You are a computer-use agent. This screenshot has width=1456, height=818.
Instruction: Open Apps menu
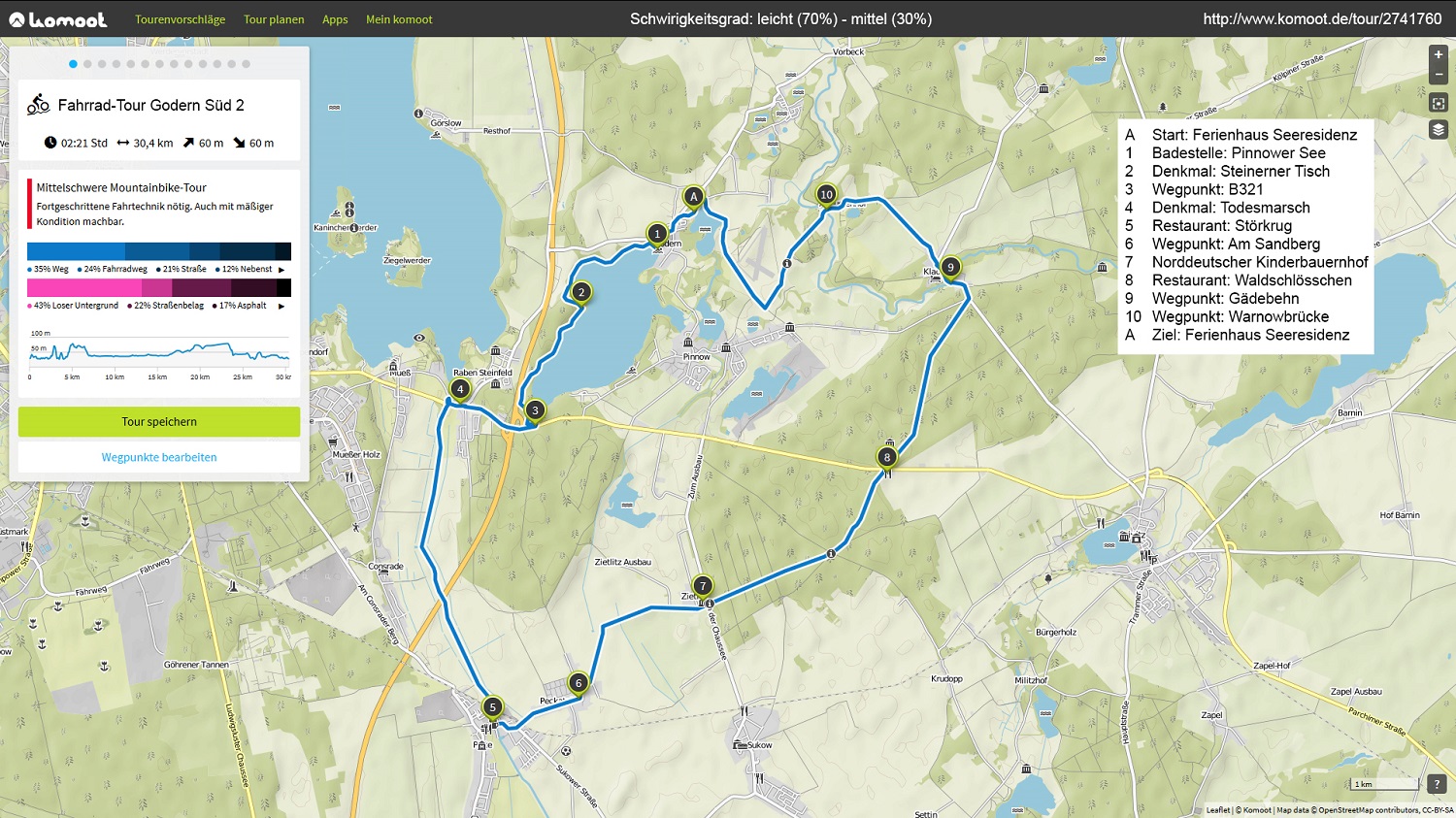tap(335, 19)
